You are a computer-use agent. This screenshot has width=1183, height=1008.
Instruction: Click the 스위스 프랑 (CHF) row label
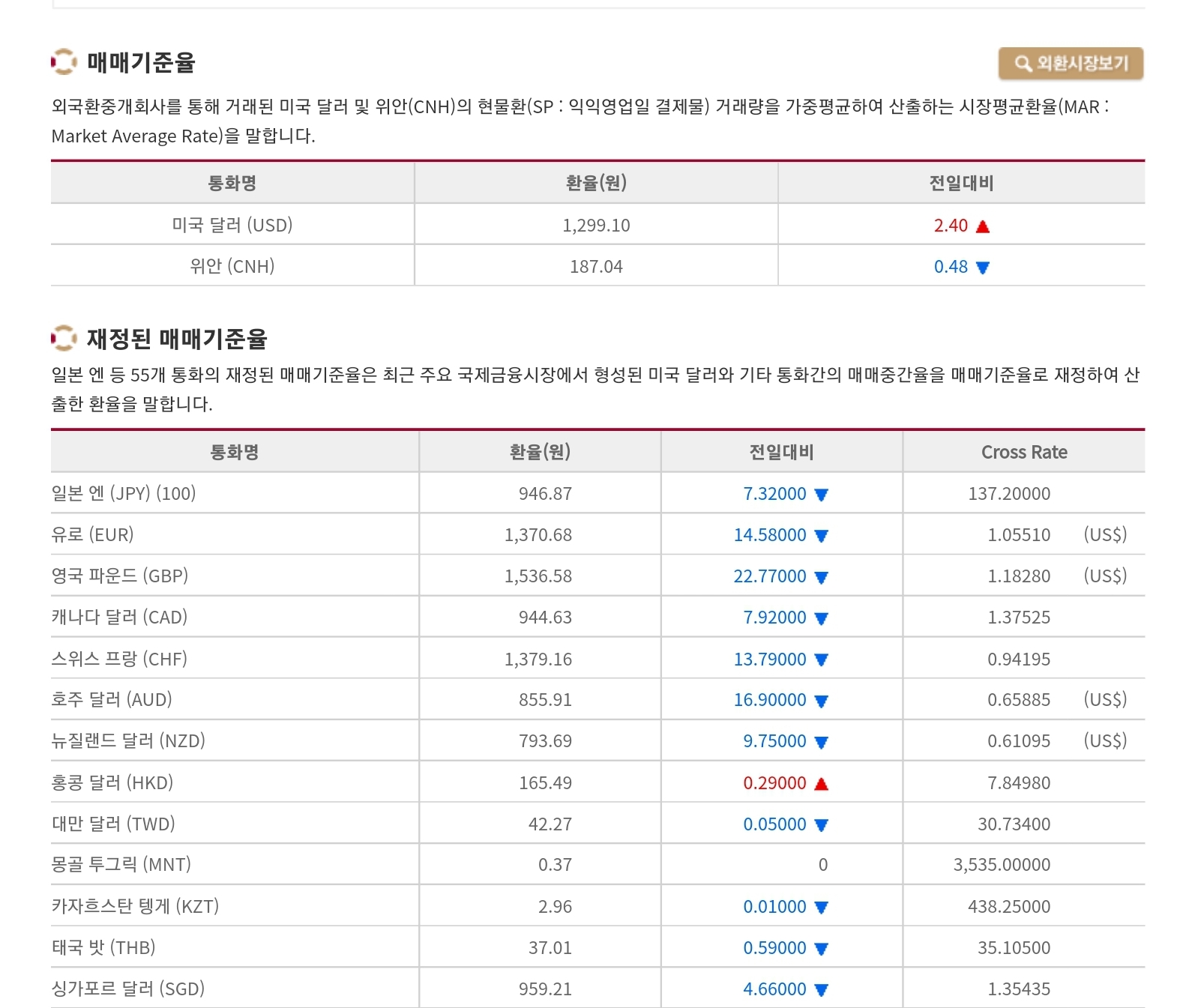pyautogui.click(x=119, y=659)
